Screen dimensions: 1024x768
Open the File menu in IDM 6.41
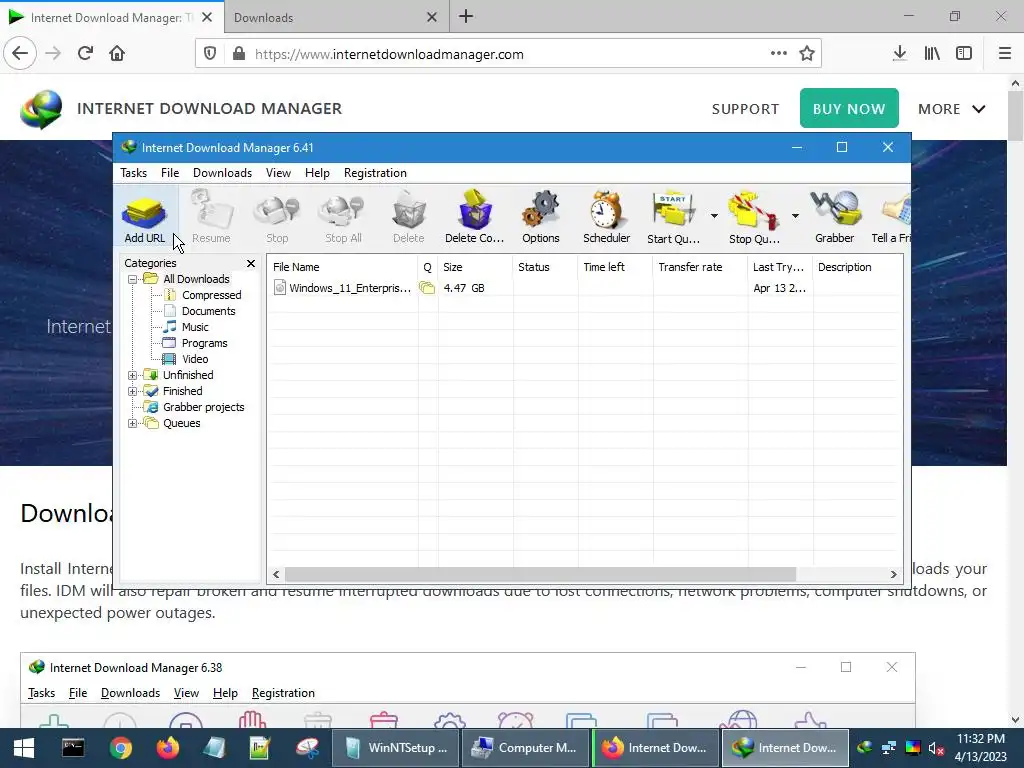(x=170, y=173)
